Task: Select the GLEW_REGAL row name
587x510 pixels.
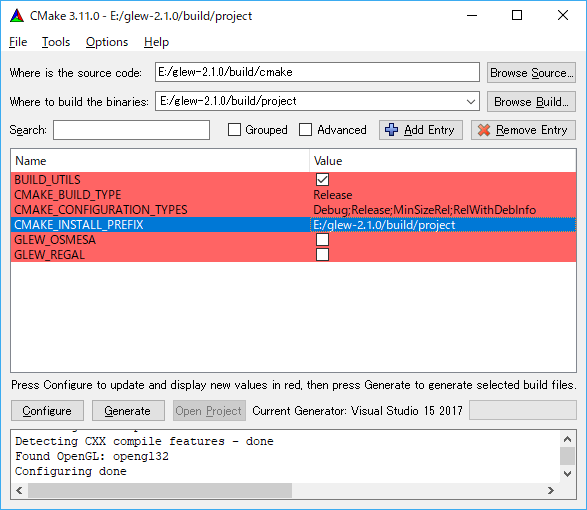Action: [49, 255]
